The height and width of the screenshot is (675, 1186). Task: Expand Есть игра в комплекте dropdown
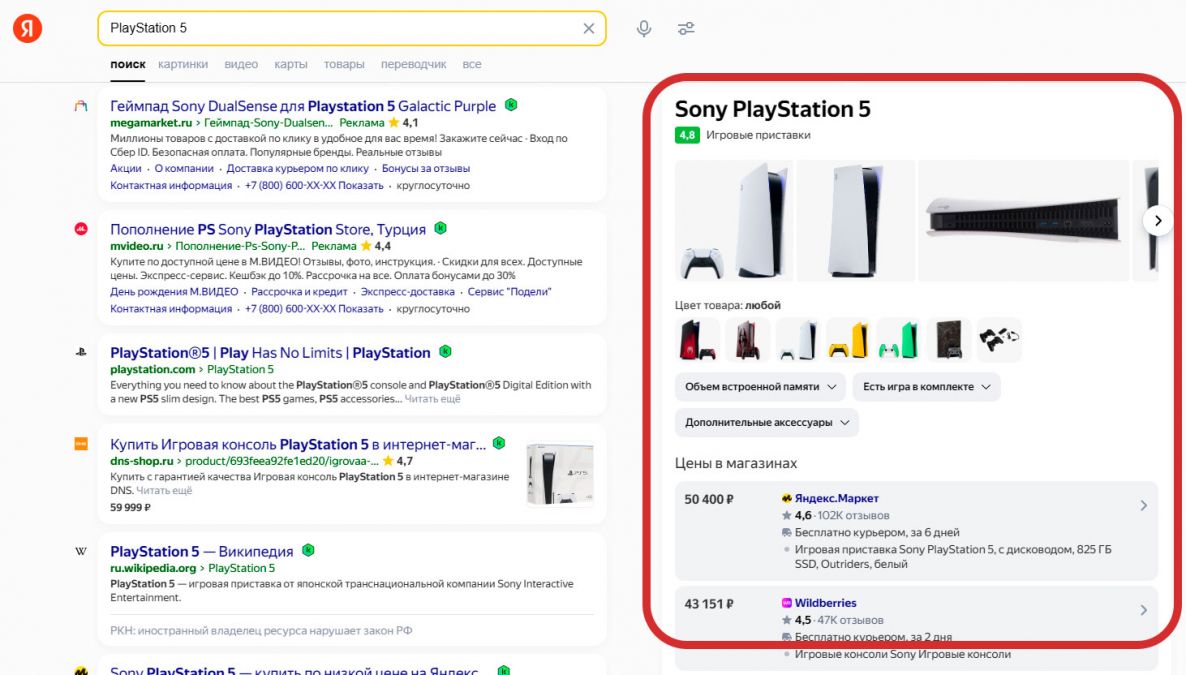(927, 387)
